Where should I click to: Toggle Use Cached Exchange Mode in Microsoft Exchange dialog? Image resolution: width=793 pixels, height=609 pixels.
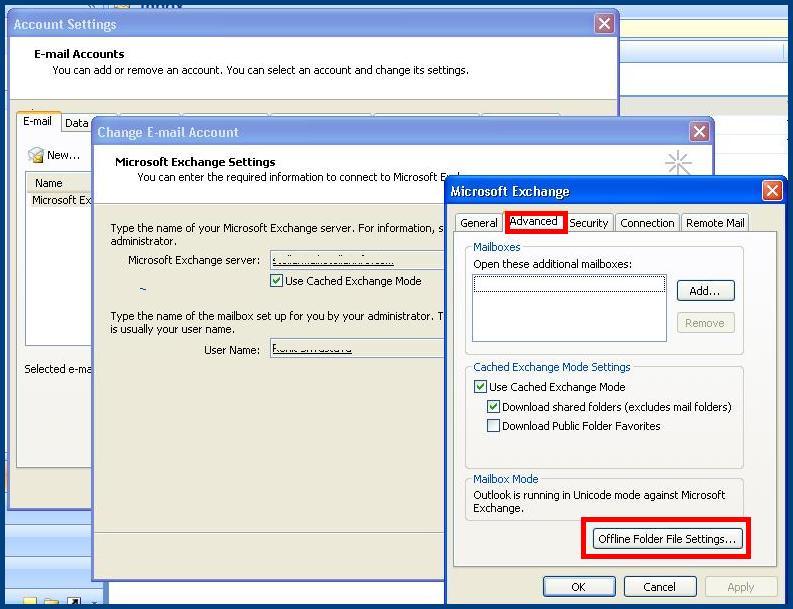[x=480, y=387]
